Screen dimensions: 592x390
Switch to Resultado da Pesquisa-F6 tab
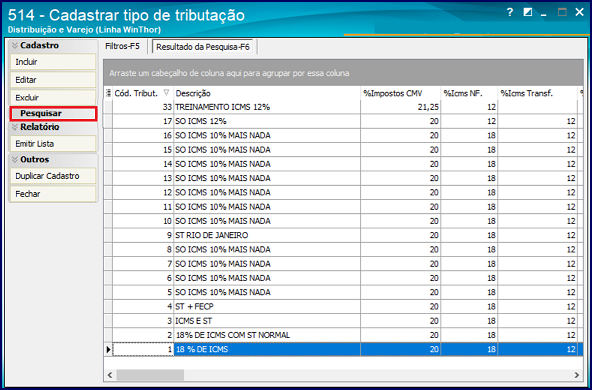[x=203, y=47]
